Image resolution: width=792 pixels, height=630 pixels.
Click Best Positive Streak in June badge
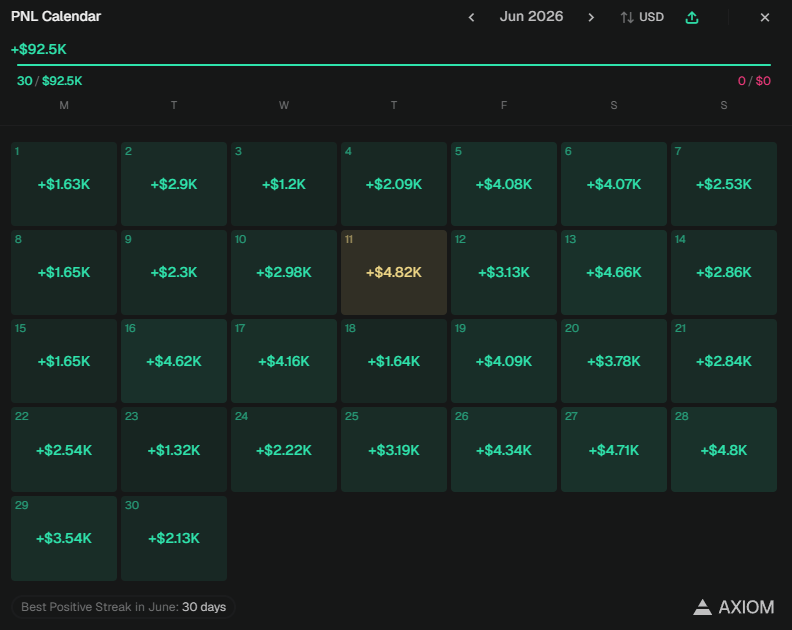point(123,607)
